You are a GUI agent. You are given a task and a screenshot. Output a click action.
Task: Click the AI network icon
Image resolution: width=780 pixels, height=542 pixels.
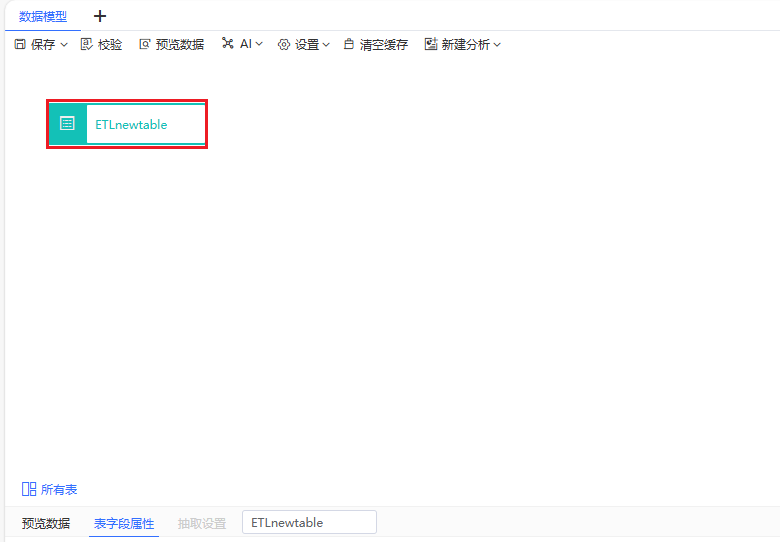click(227, 43)
